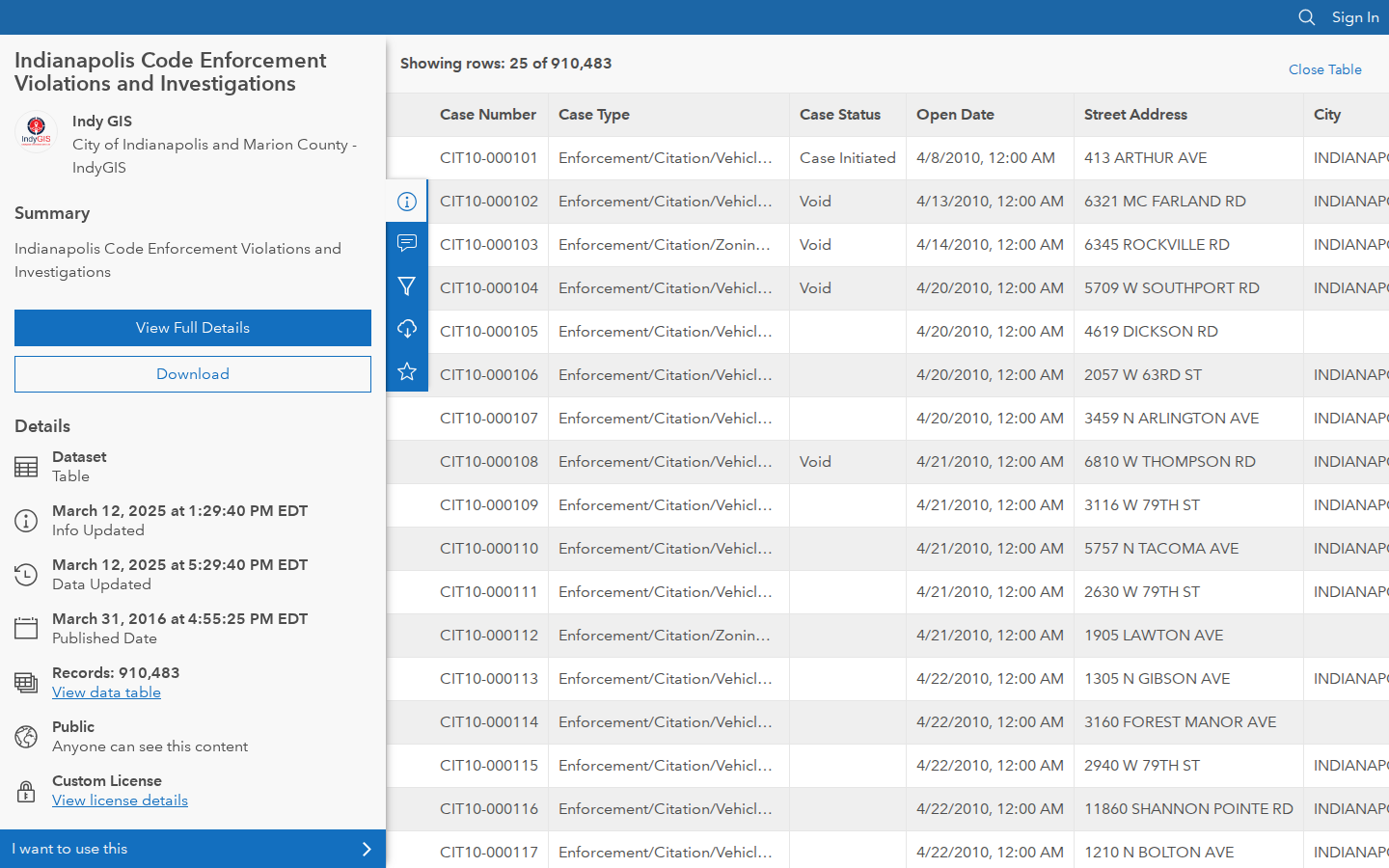Click the chevron arrow beside 'I want to use this'
Screen dimensions: 1389x868
pos(367,849)
